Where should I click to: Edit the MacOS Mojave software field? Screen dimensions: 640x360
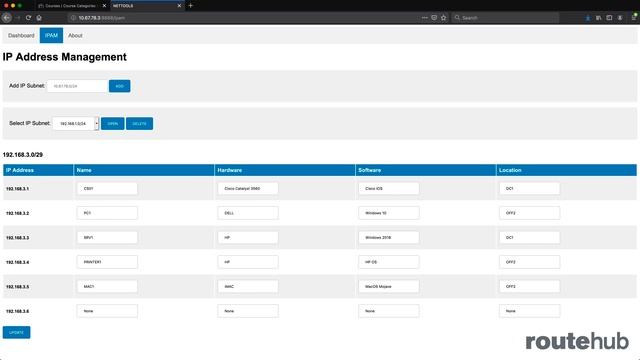[x=389, y=287]
